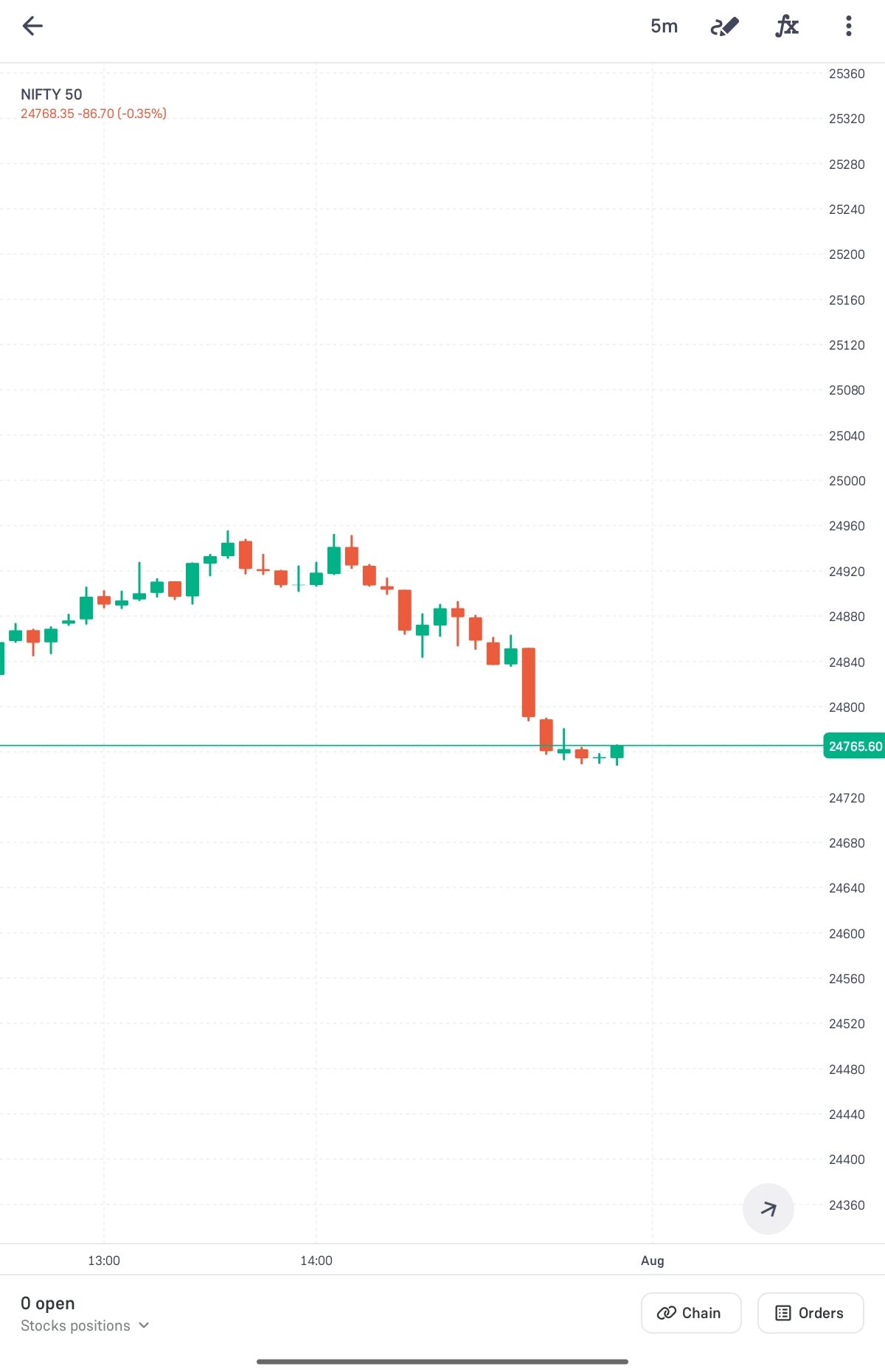The width and height of the screenshot is (885, 1372).
Task: Open the Orders button
Action: pos(811,1313)
